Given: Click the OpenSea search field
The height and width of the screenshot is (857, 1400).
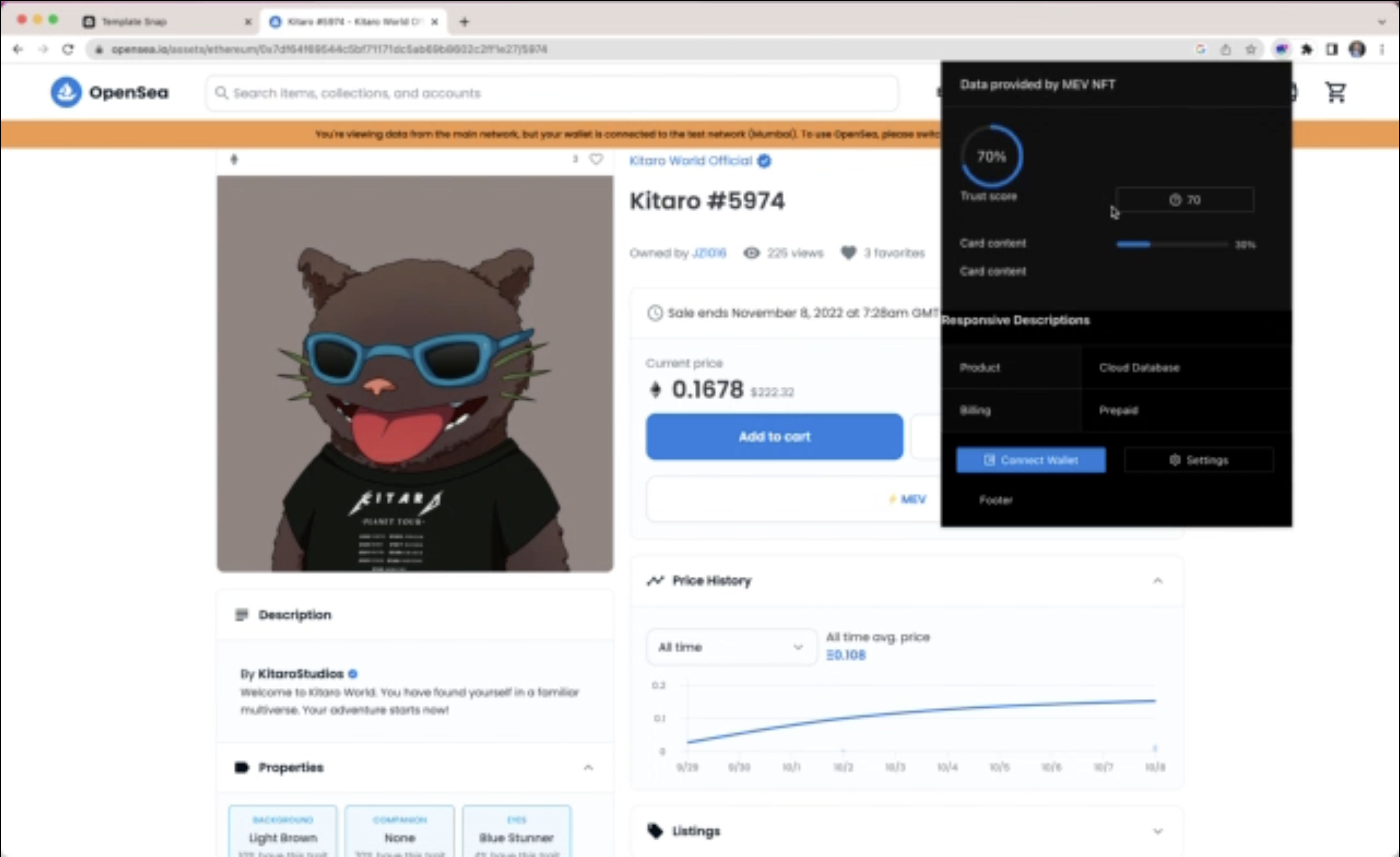Looking at the screenshot, I should 552,93.
